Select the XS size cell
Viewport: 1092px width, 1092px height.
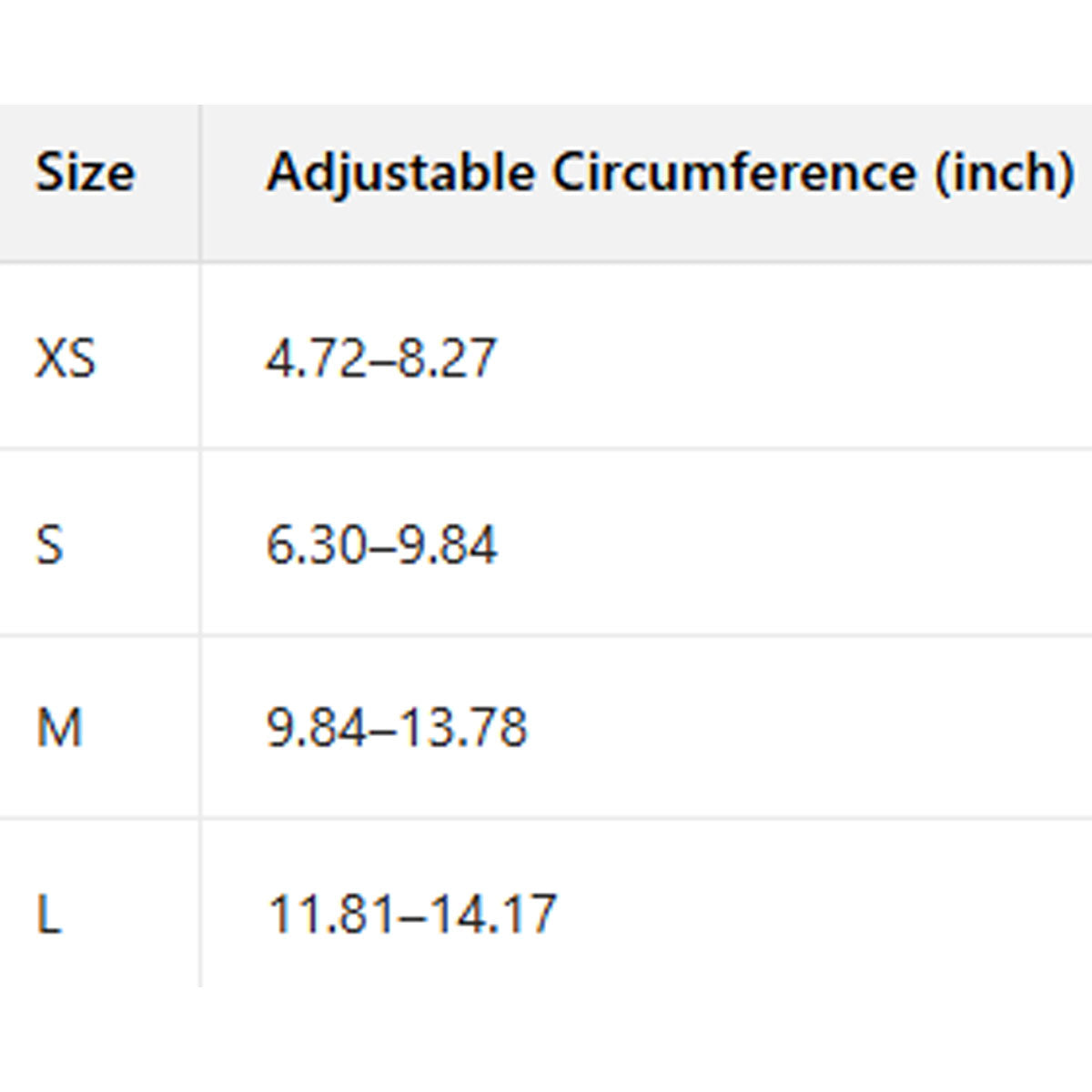(66, 358)
